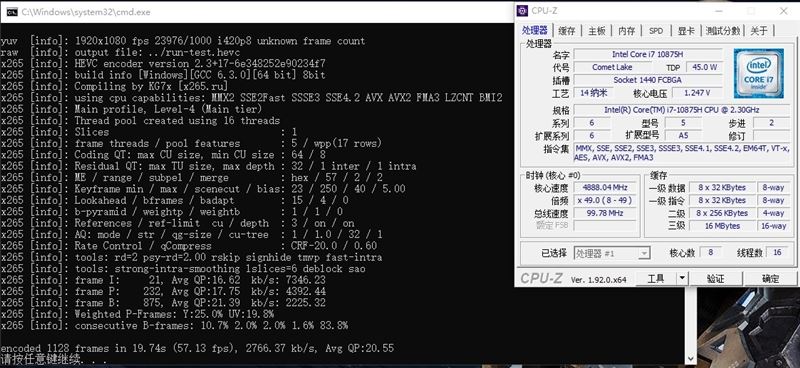The width and height of the screenshot is (800, 368).
Task: Switch to the 内存 tab
Action: point(627,31)
